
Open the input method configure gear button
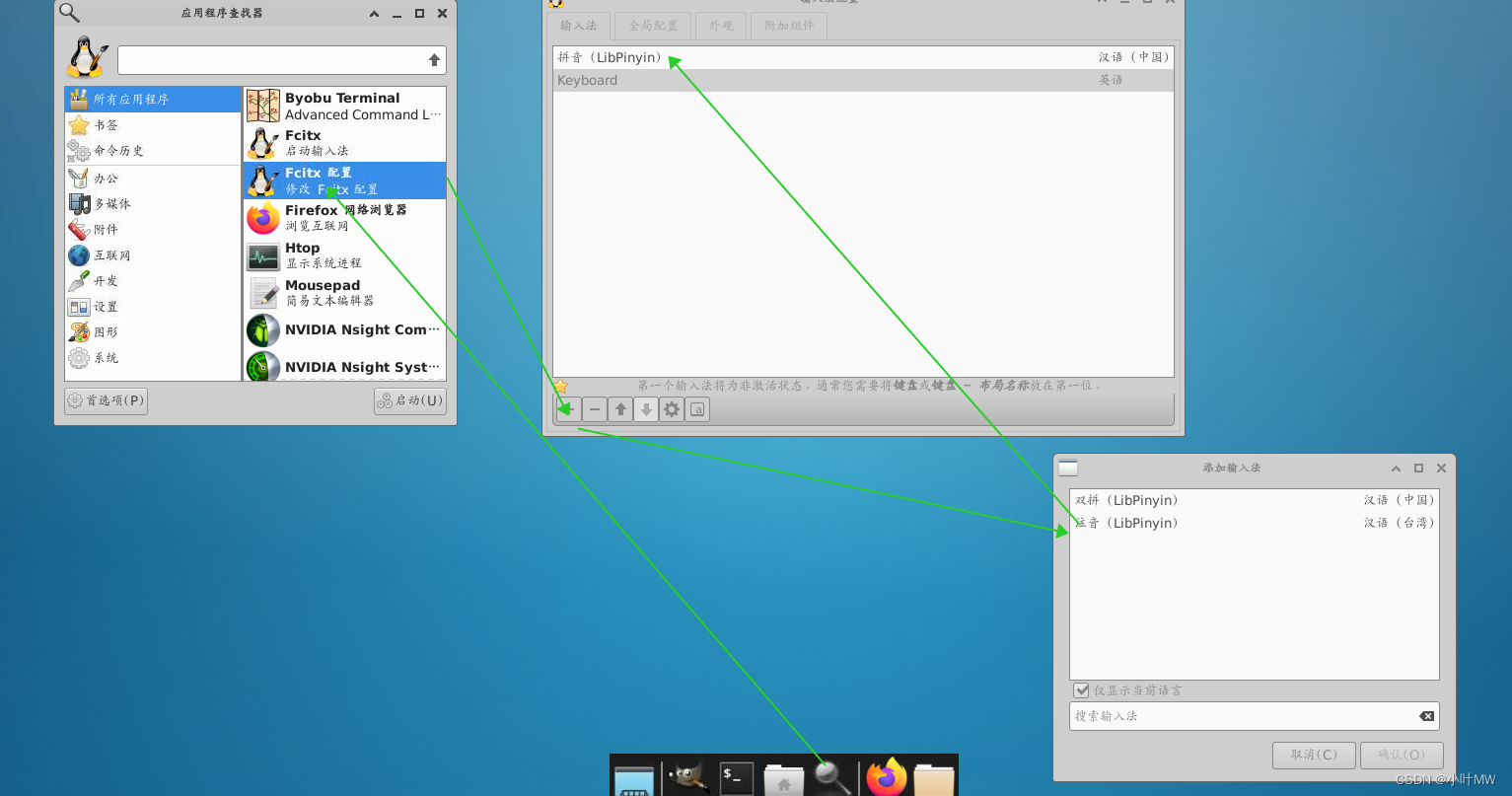click(x=672, y=409)
